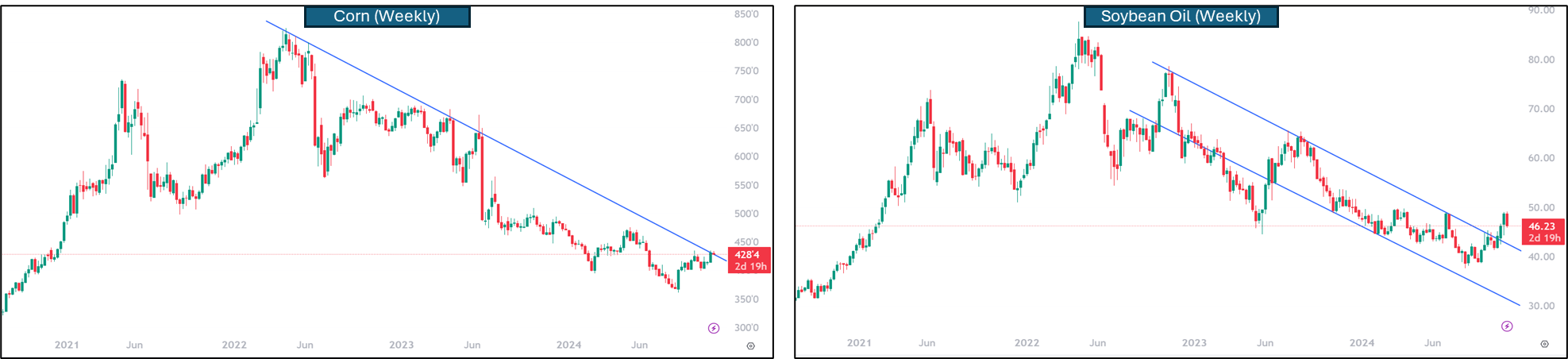Click the 30.00 level on Soybean Oil price scale
Screen dimensions: 1568x359
(x=1541, y=306)
